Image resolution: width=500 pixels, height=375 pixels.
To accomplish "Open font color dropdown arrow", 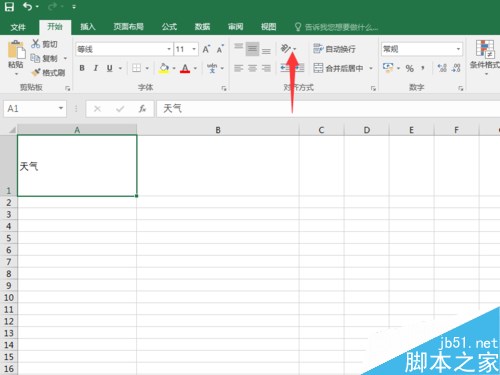I will 195,69.
